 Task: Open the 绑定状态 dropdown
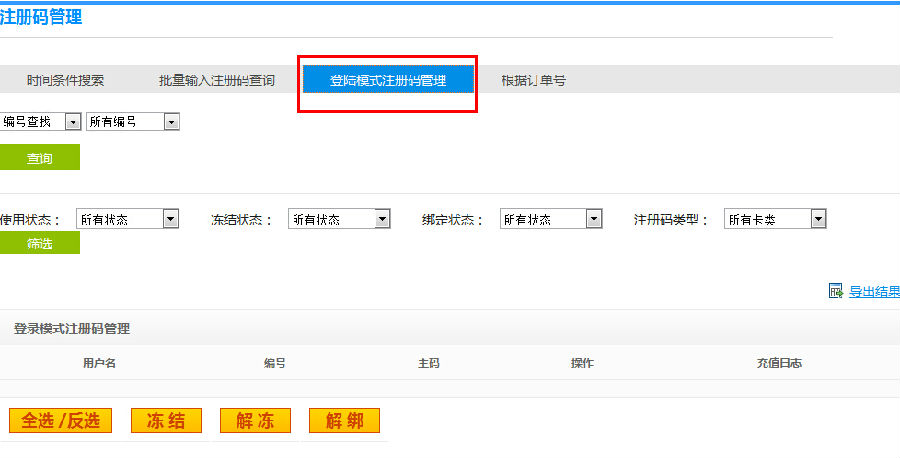[551, 219]
